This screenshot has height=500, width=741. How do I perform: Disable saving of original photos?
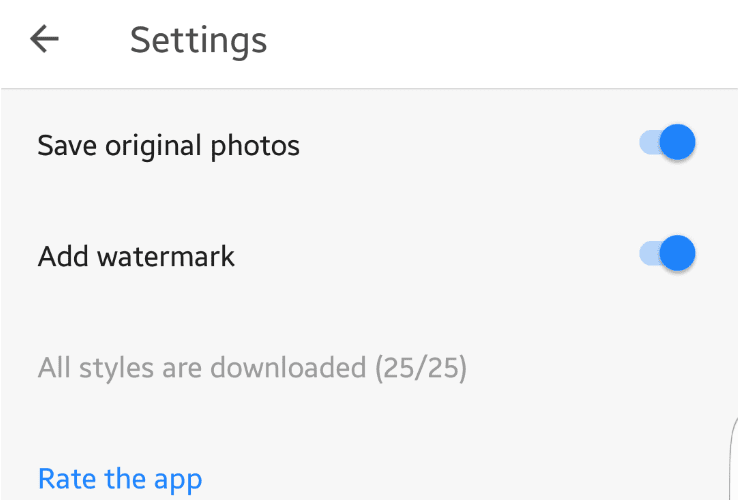pos(667,143)
